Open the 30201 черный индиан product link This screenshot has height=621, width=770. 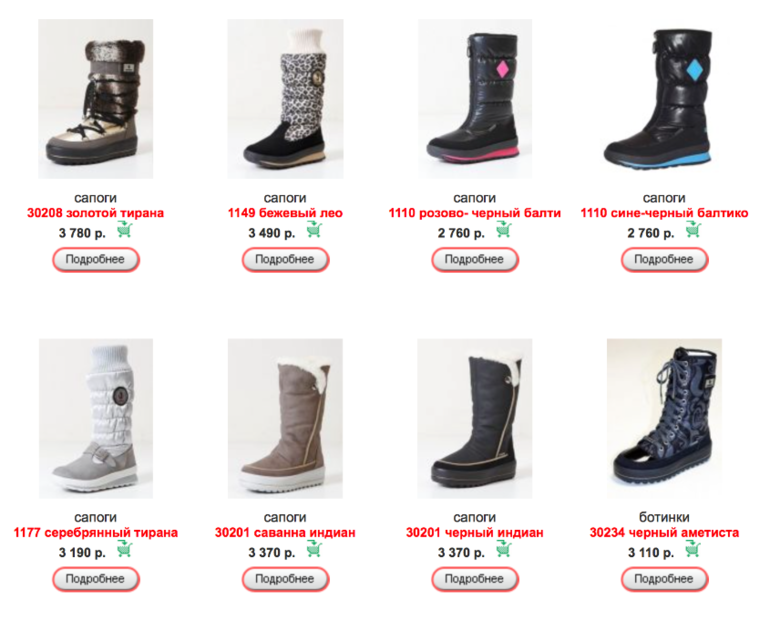[474, 533]
